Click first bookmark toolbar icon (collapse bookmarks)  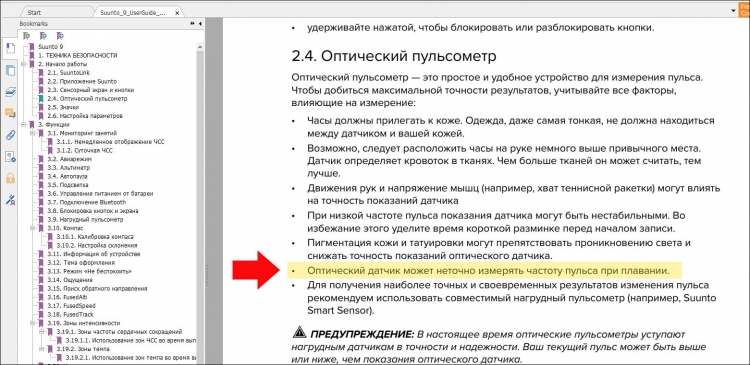pyautogui.click(x=27, y=36)
